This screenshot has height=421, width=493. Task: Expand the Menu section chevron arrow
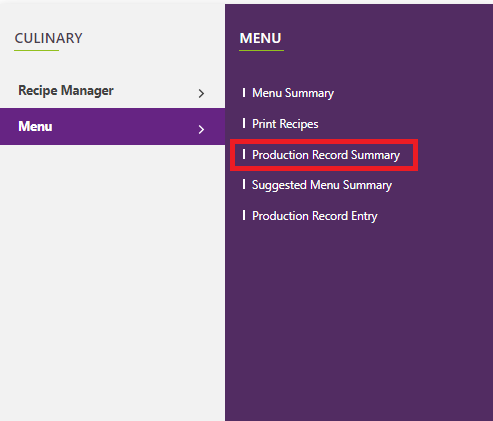[x=201, y=129]
